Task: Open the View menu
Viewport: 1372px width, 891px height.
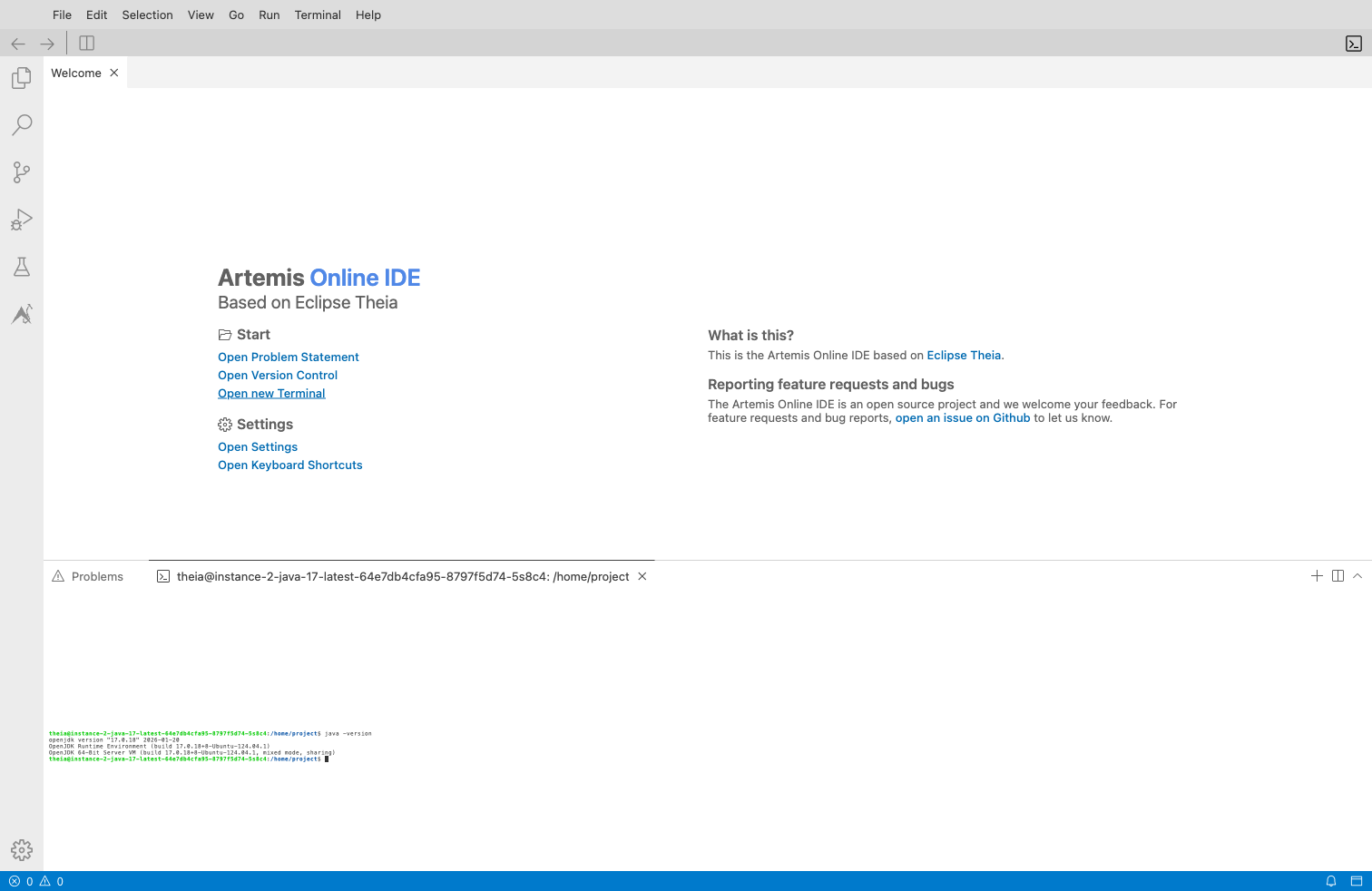Action: pyautogui.click(x=201, y=15)
